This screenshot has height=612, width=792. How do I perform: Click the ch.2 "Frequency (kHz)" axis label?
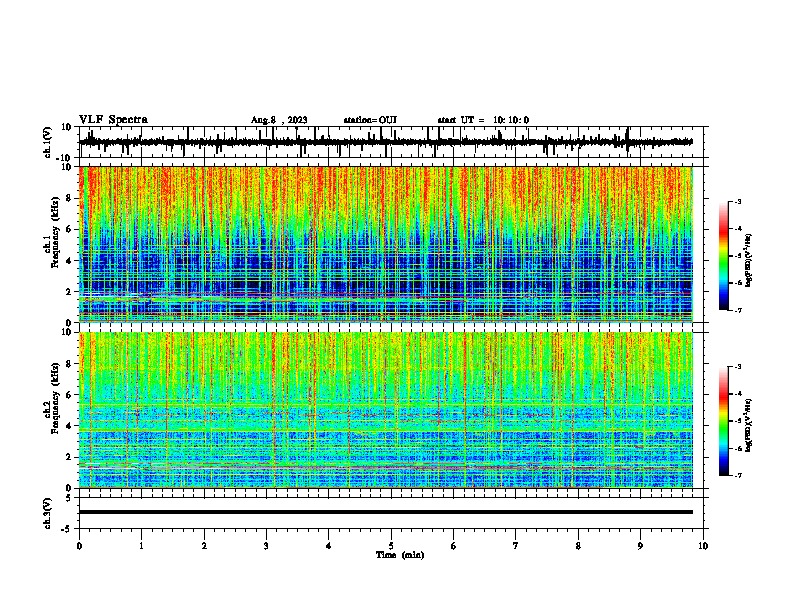(x=55, y=398)
